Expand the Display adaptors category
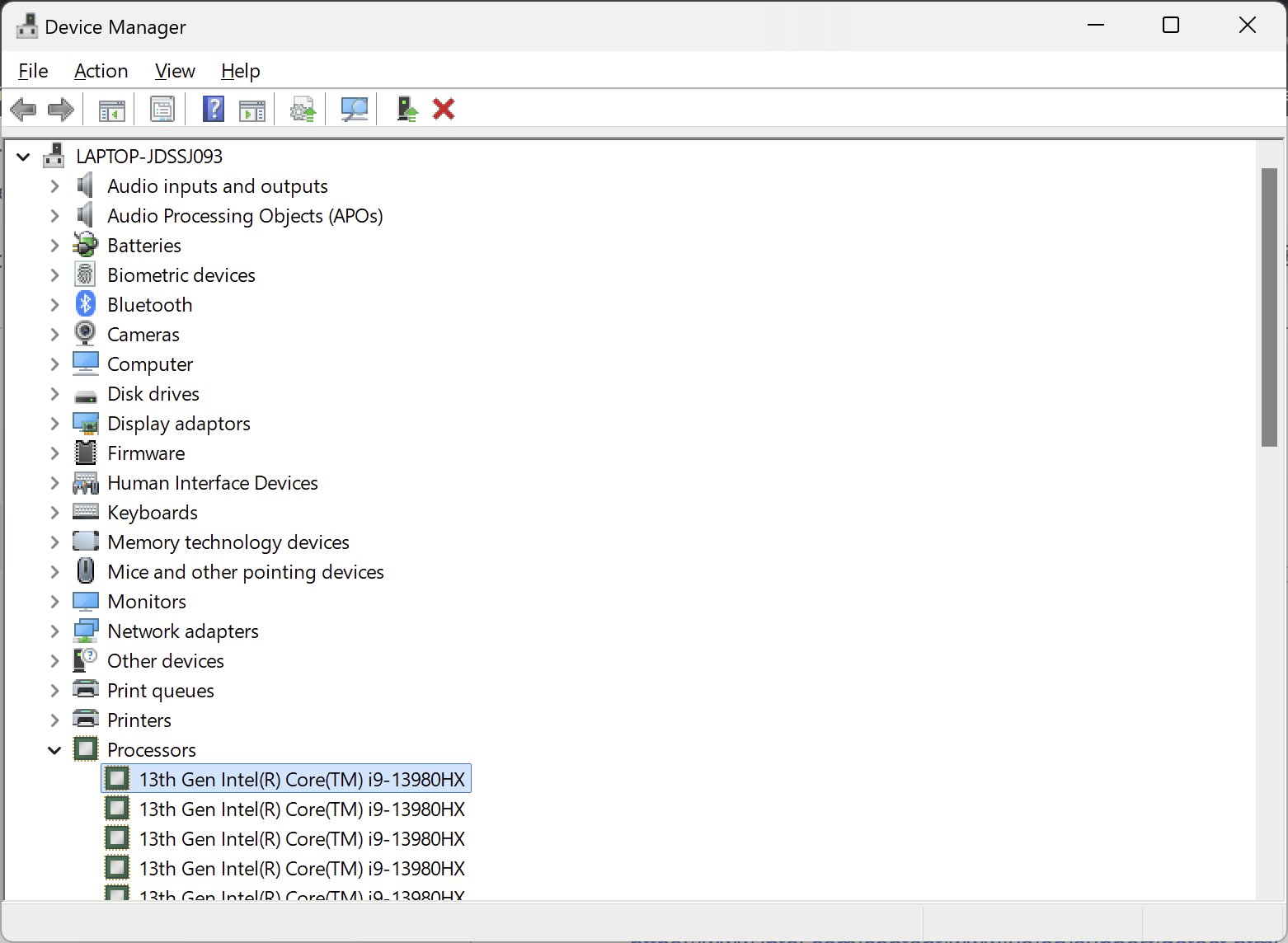1288x943 pixels. tap(54, 424)
